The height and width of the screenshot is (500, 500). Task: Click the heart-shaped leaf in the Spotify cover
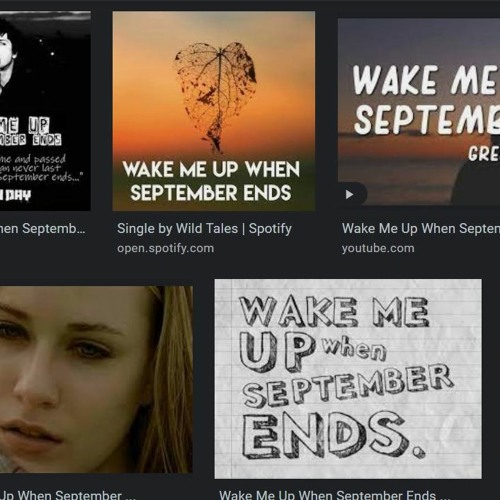coord(216,97)
